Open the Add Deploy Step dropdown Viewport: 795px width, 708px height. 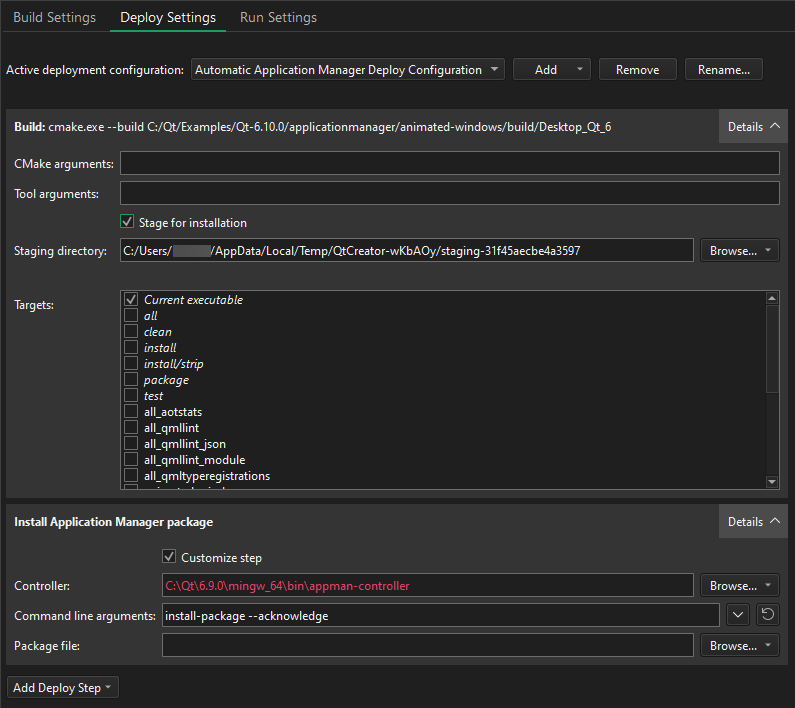pyautogui.click(x=63, y=688)
